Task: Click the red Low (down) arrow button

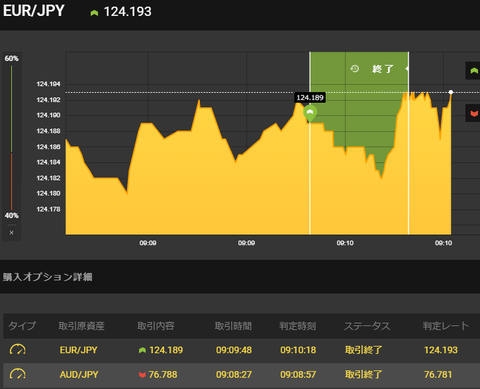Action: pyautogui.click(x=473, y=113)
